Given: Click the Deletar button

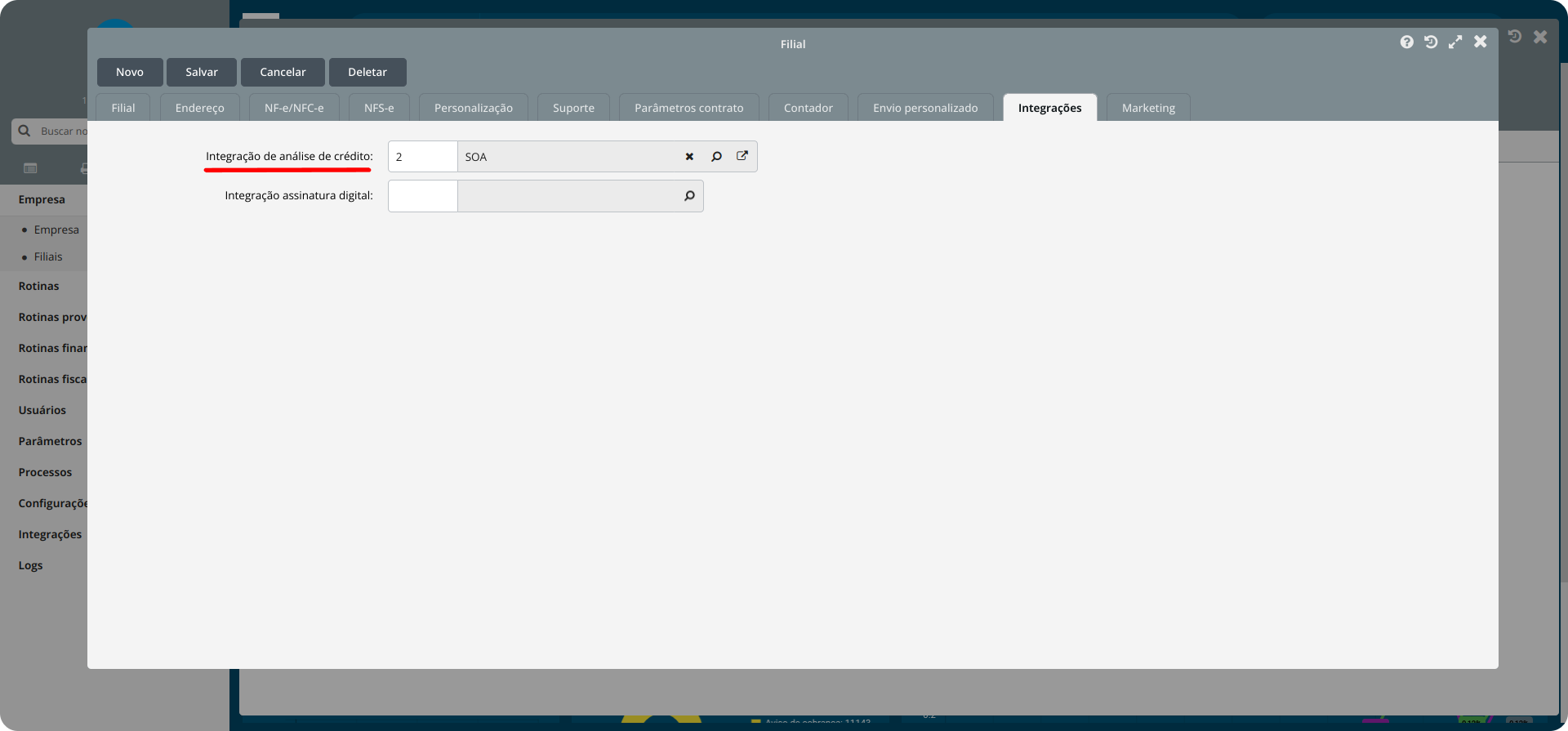Looking at the screenshot, I should [x=367, y=72].
